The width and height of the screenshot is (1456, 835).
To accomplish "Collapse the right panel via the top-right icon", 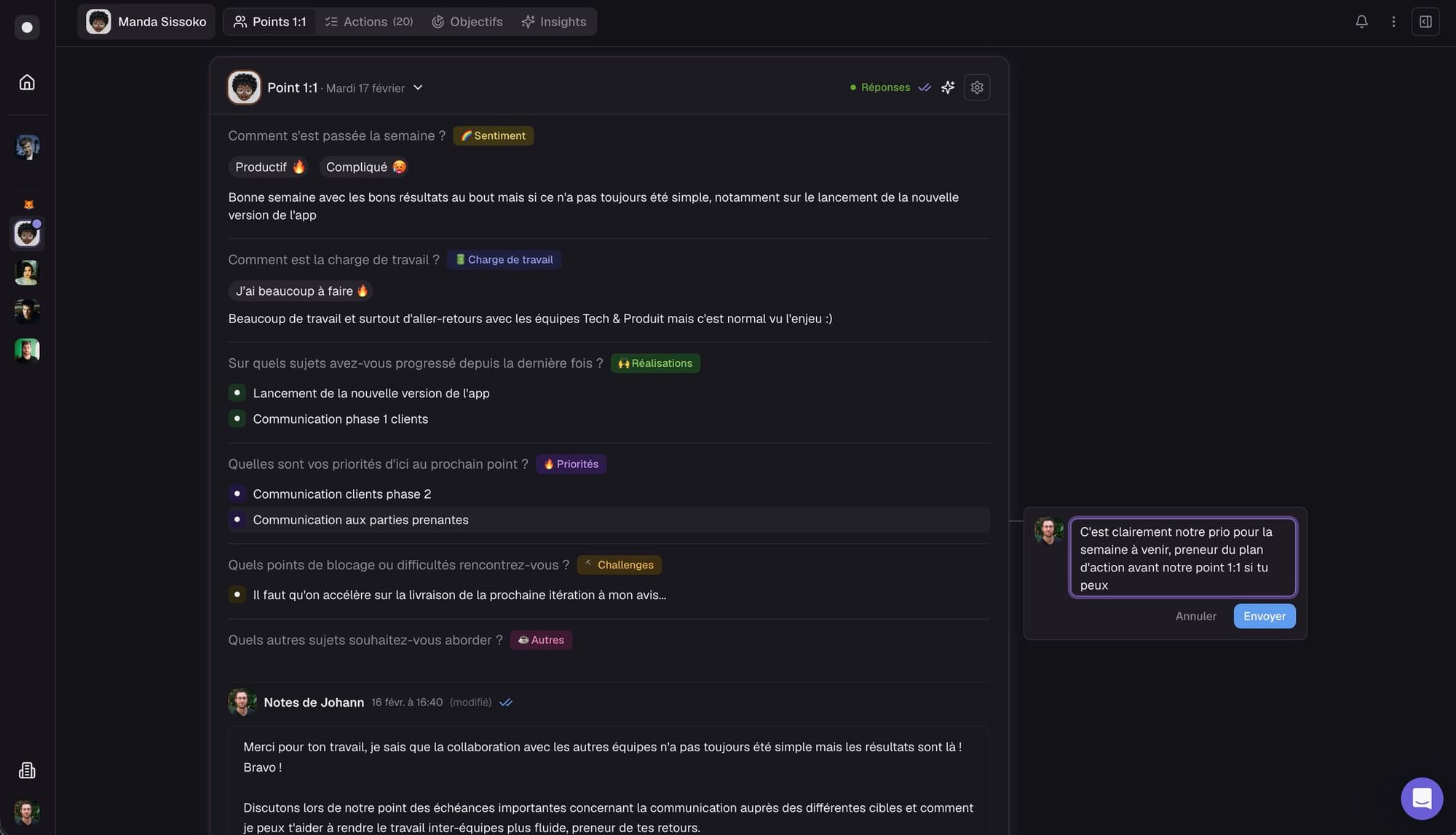I will (x=1425, y=21).
